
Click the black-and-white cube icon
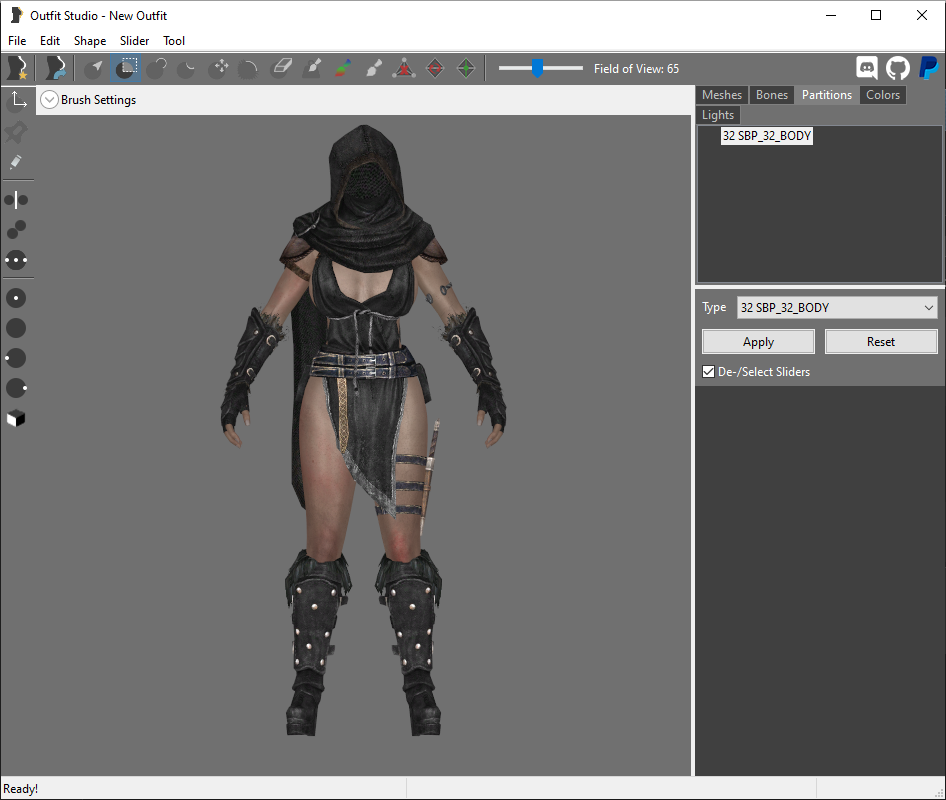(16, 418)
